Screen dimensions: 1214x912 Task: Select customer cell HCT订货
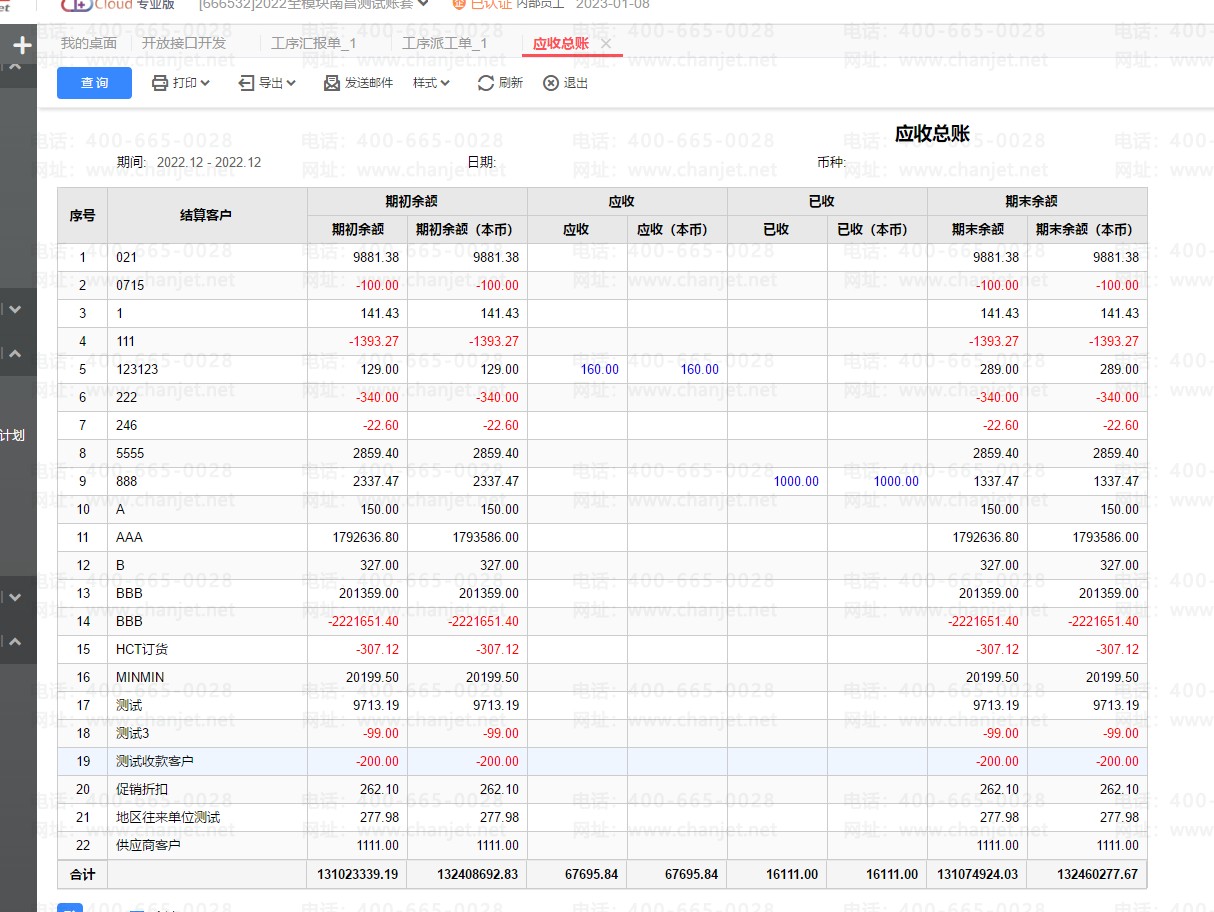pyautogui.click(x=207, y=649)
